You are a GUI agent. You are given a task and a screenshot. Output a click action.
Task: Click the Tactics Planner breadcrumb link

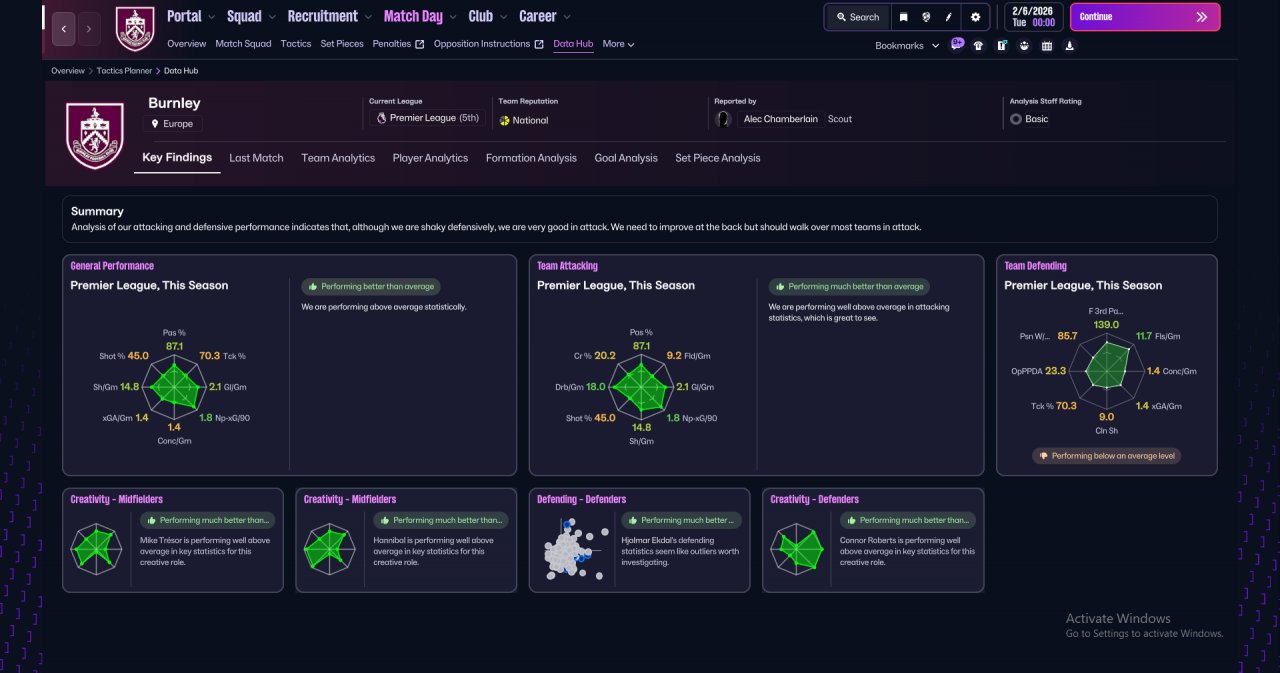pos(125,71)
